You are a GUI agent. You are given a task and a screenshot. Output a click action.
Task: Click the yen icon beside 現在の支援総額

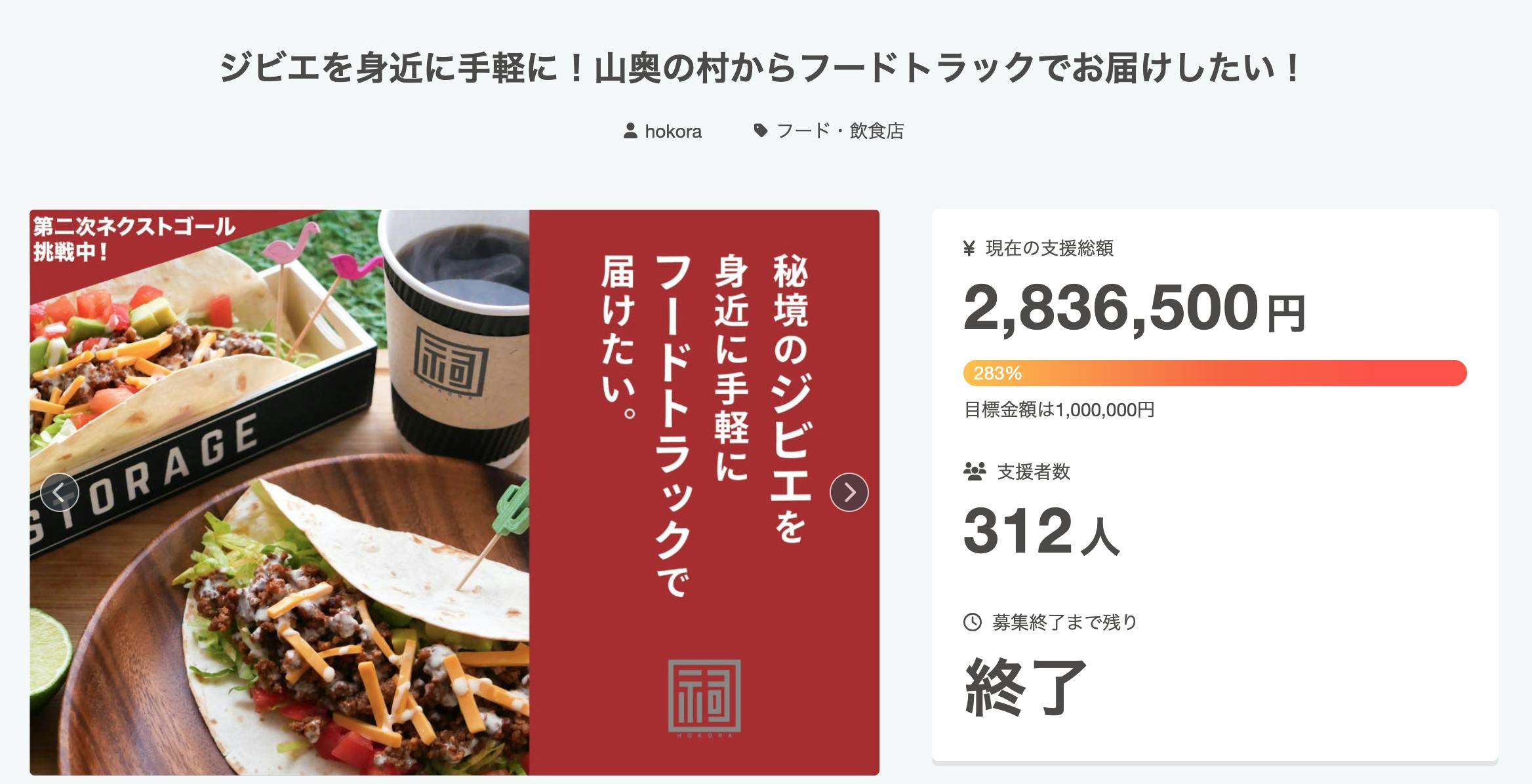pyautogui.click(x=969, y=248)
